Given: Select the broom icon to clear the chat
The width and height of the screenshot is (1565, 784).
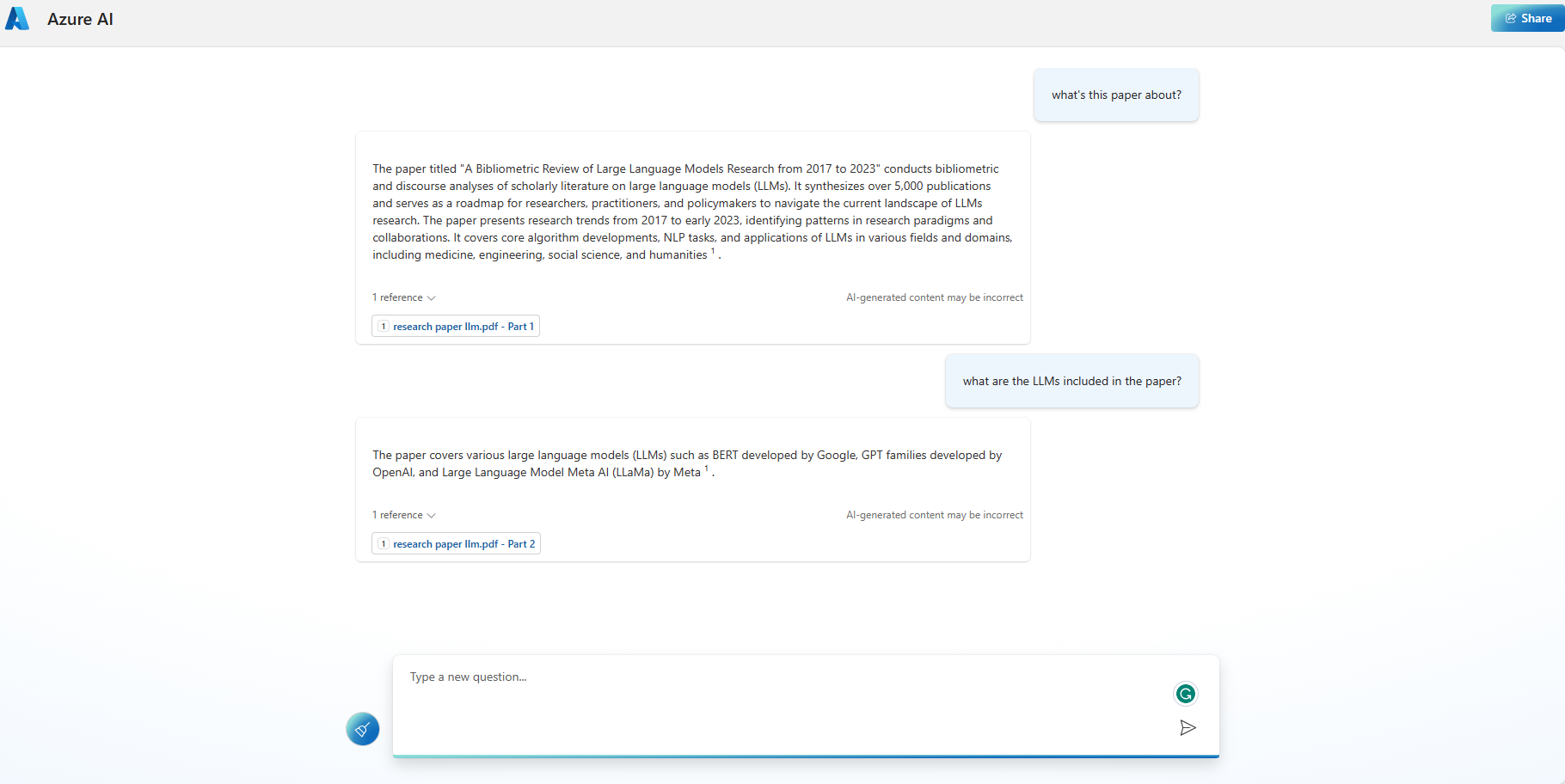Looking at the screenshot, I should [x=362, y=728].
